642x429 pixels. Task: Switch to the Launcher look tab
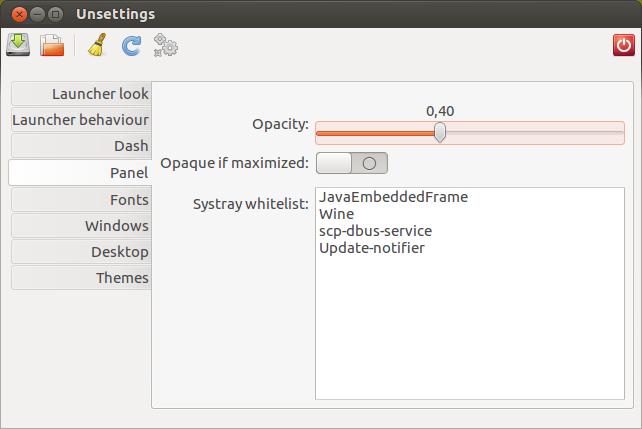pos(81,94)
